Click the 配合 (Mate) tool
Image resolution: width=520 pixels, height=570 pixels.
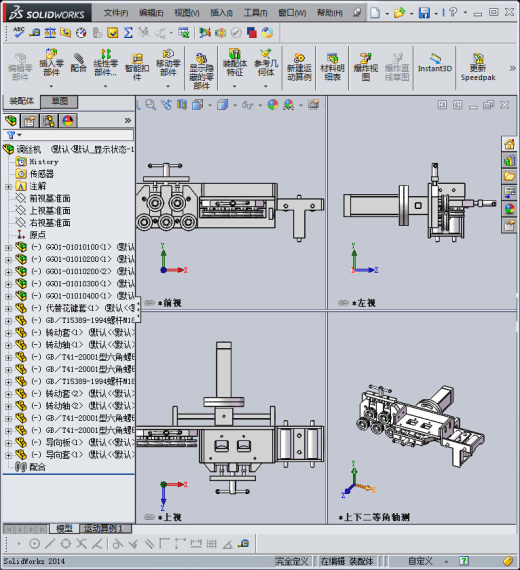[78, 62]
